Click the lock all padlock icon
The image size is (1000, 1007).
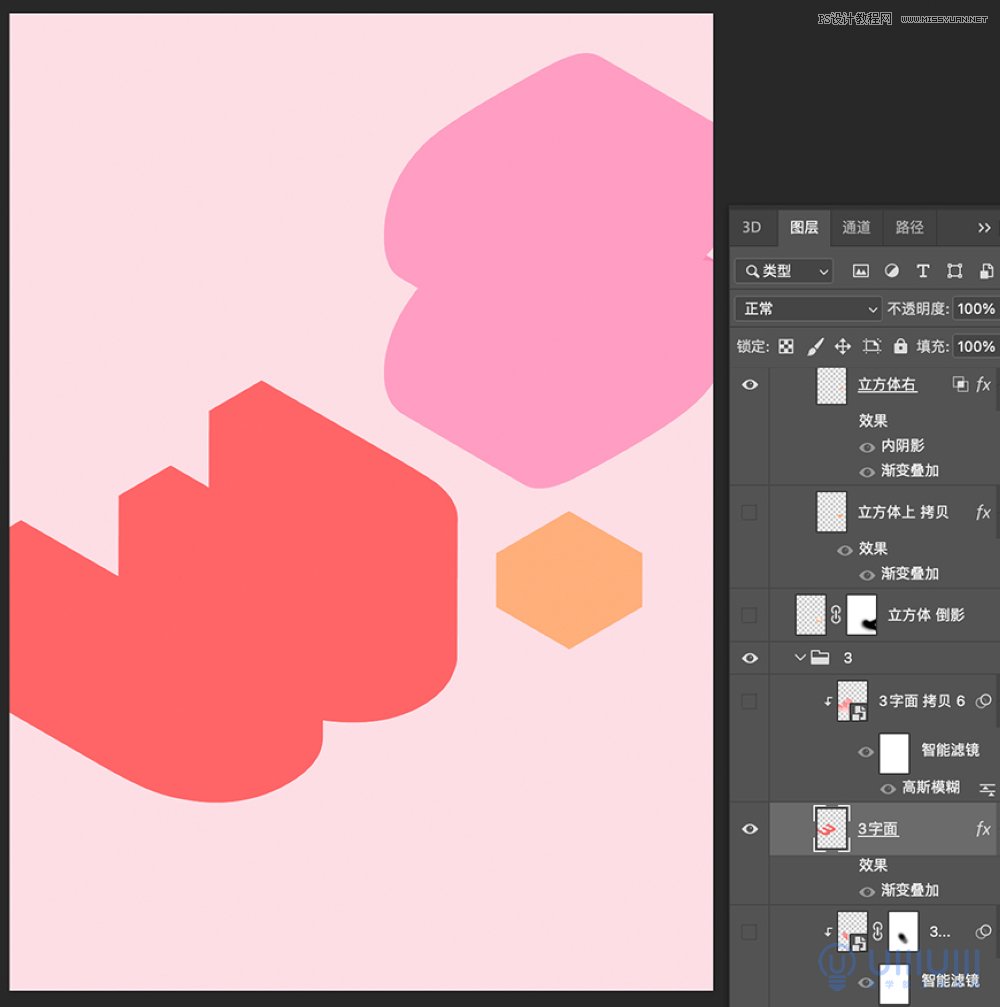(900, 346)
